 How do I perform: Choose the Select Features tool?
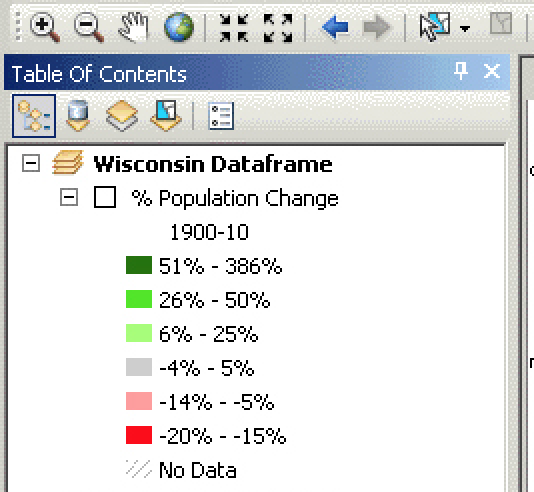click(x=435, y=27)
